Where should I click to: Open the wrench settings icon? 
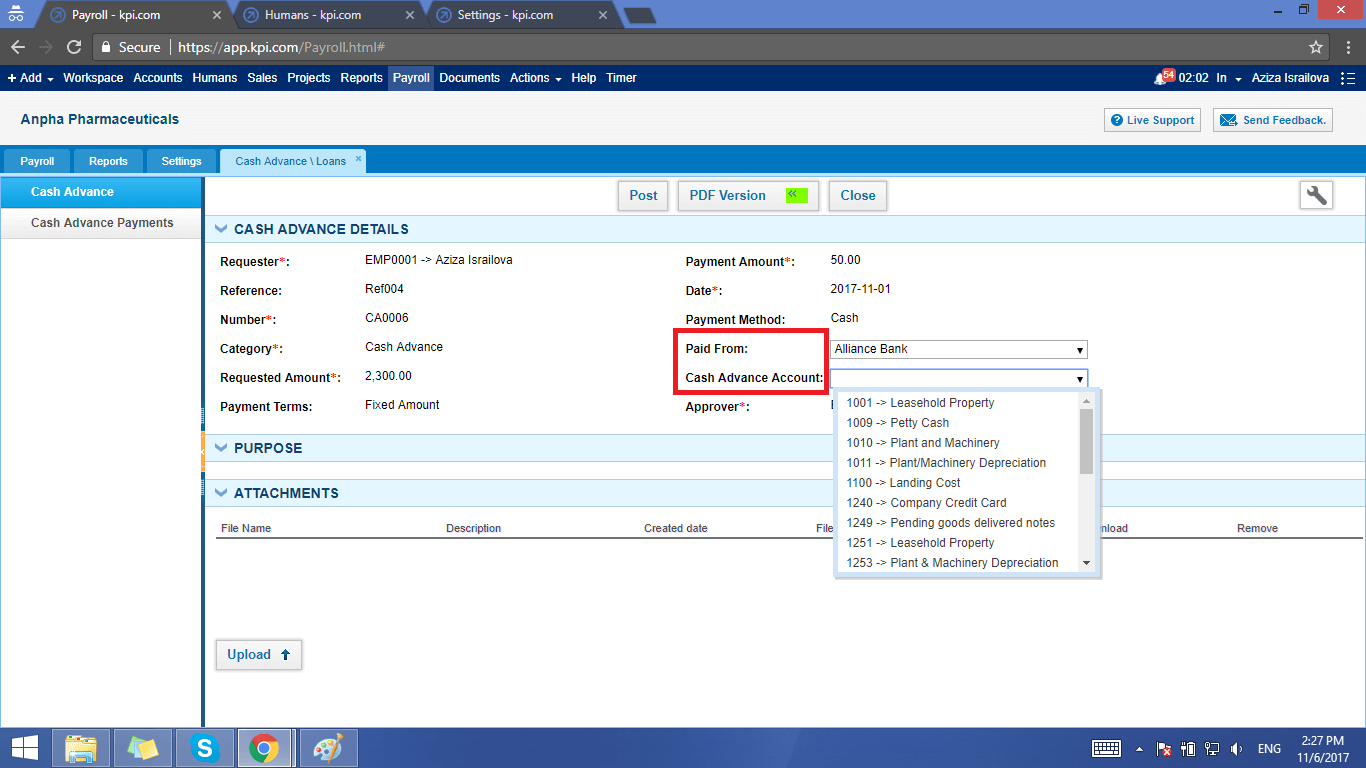pos(1317,195)
